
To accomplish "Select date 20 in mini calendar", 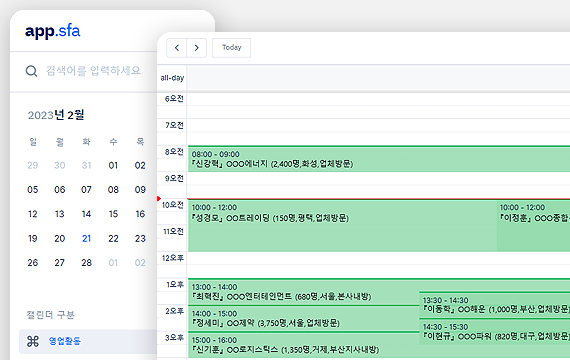I will tap(60, 238).
